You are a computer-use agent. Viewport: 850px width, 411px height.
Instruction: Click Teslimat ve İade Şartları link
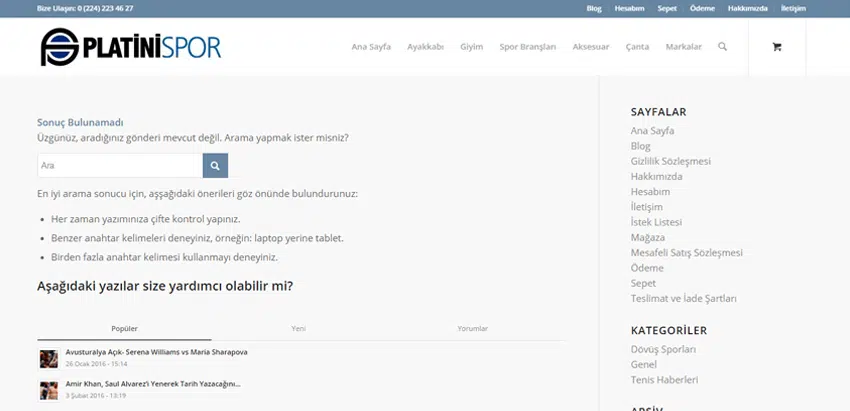683,298
